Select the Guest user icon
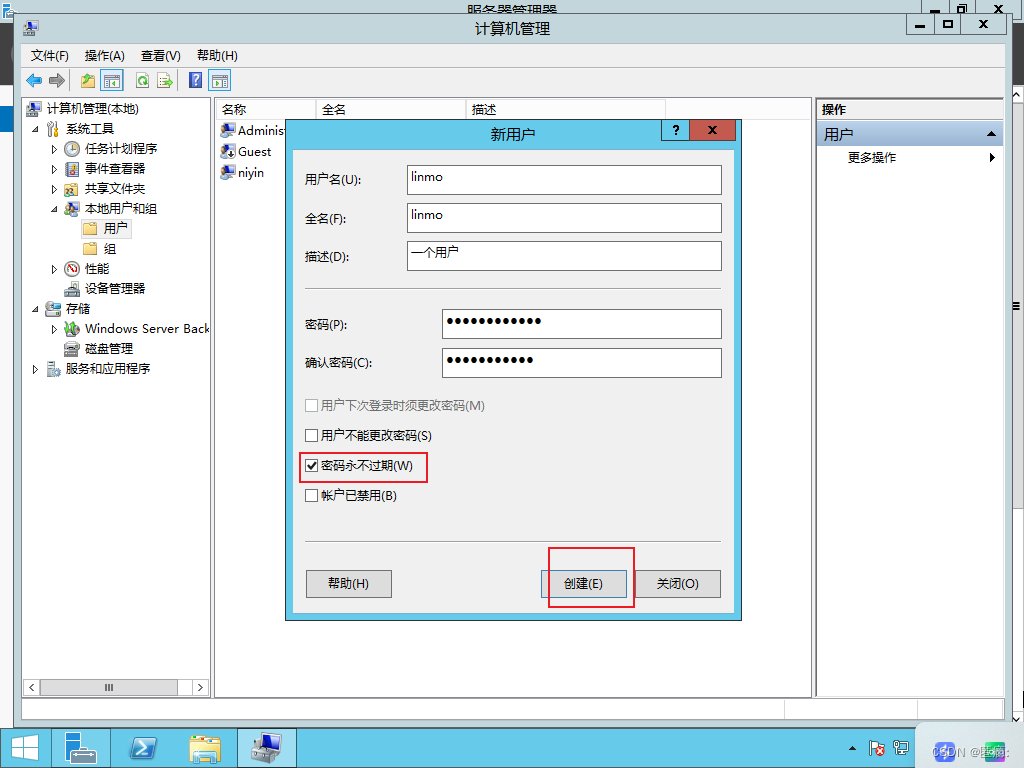Screen dimensions: 1024x768 pyautogui.click(x=227, y=152)
